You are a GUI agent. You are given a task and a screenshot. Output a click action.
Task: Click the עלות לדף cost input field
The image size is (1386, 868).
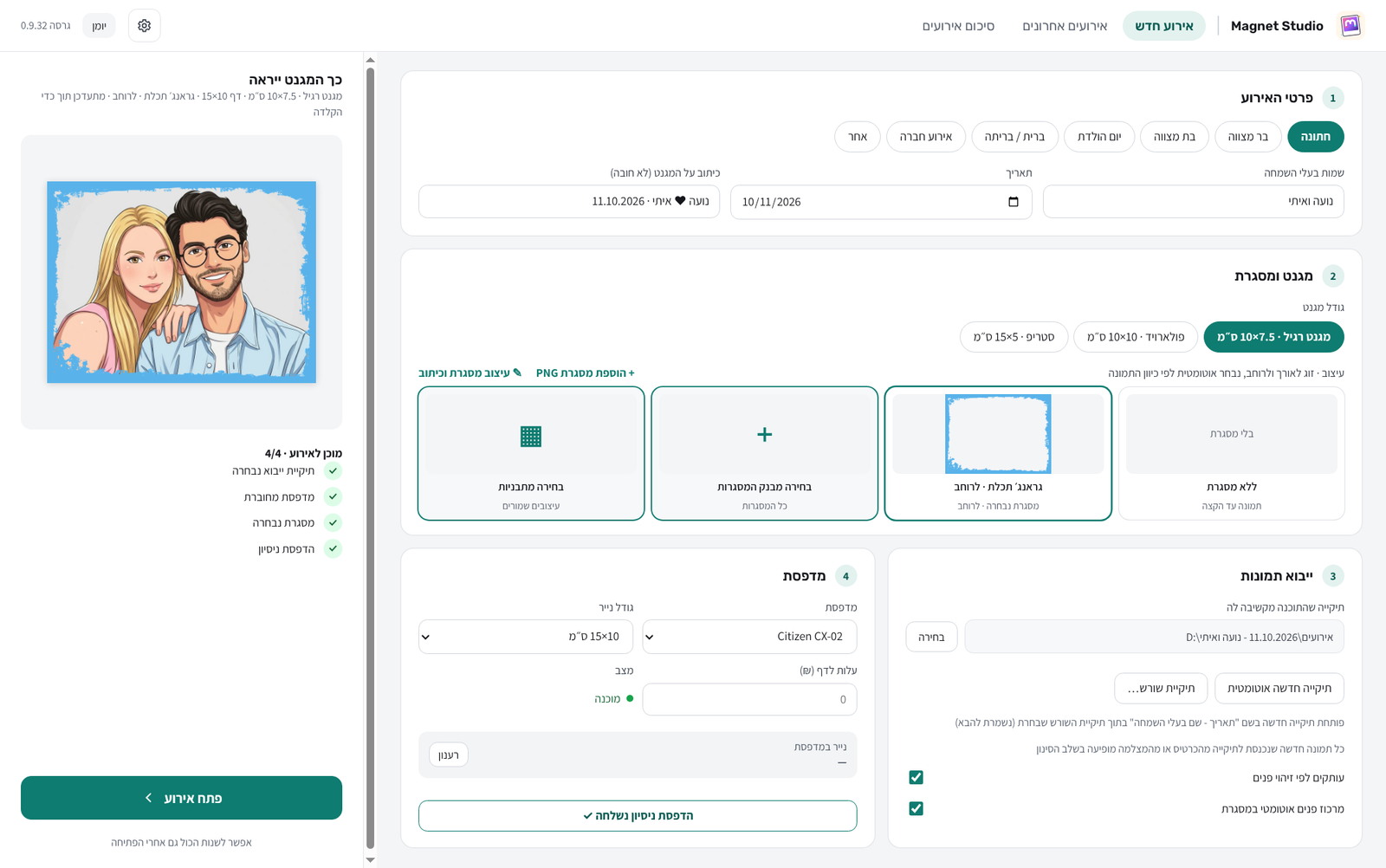tap(749, 700)
